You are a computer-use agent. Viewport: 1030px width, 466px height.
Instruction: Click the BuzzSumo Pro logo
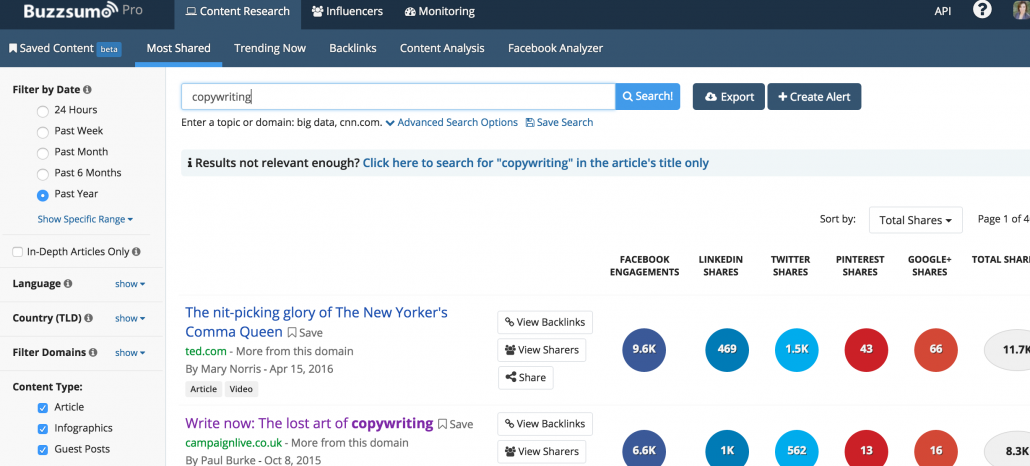tap(80, 12)
